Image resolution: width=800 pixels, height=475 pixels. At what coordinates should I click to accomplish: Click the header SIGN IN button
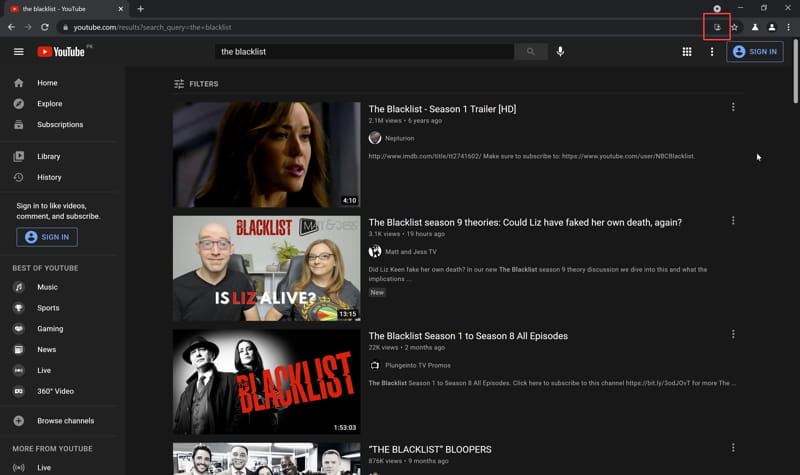pos(755,52)
